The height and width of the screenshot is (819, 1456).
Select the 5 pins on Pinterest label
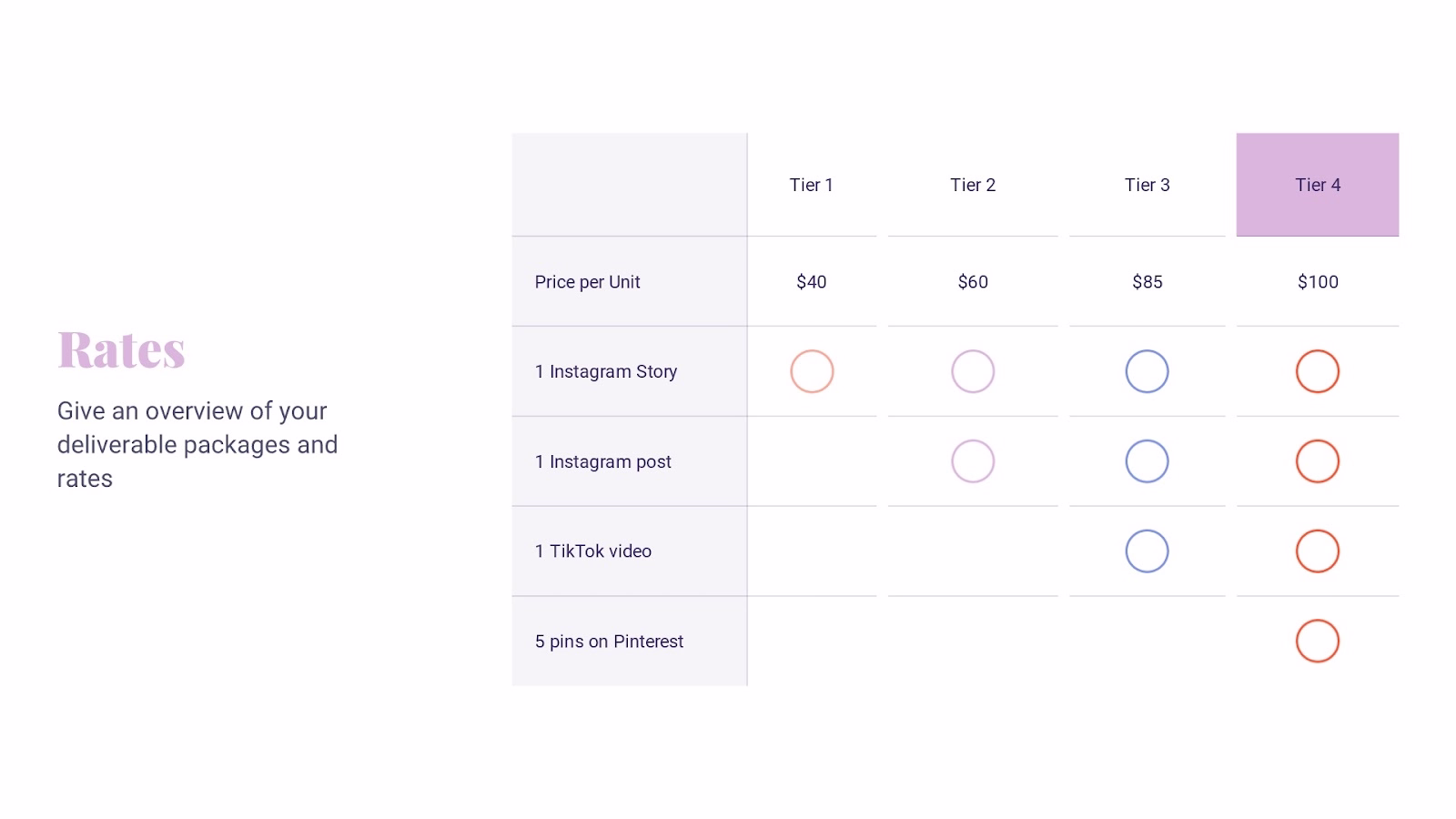[609, 642]
